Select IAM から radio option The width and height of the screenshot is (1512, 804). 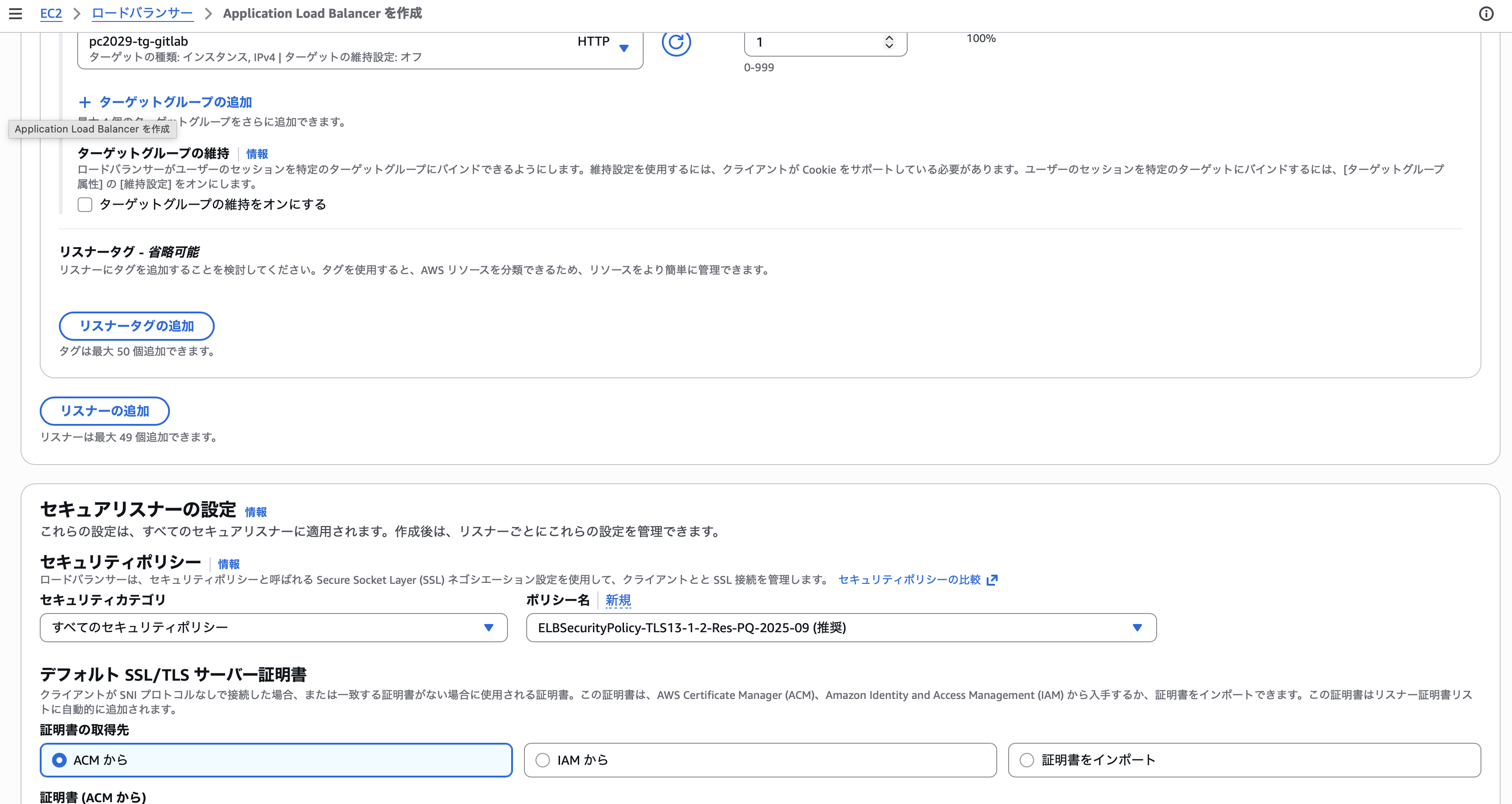tap(760, 760)
